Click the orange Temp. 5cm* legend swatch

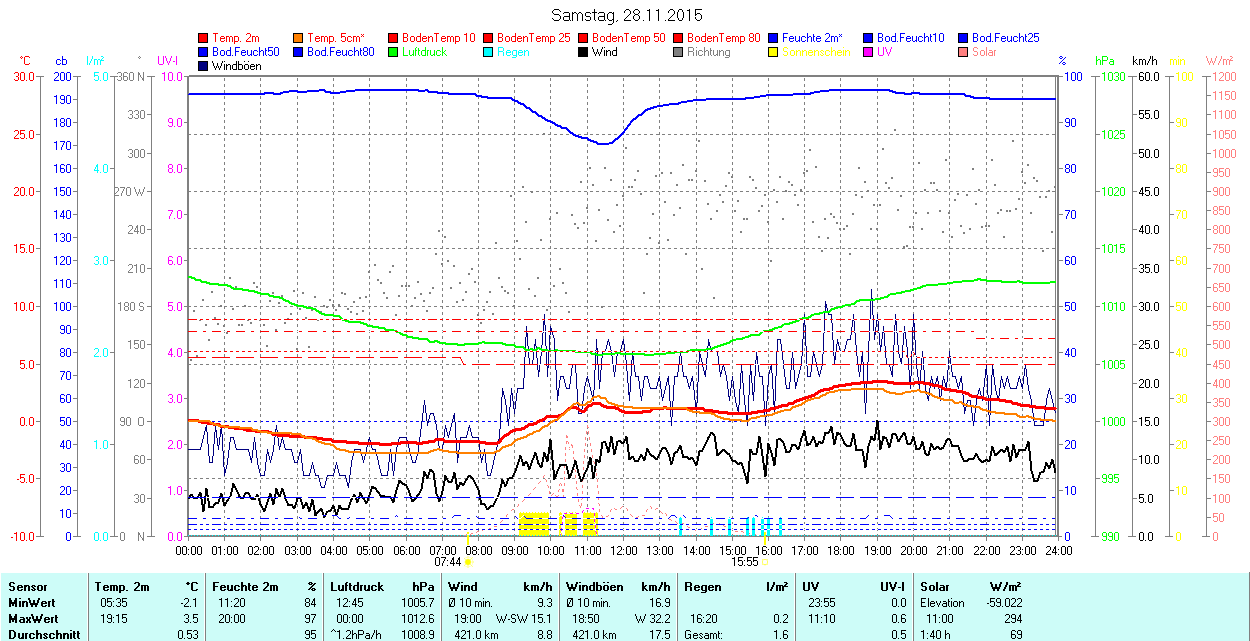pos(299,38)
